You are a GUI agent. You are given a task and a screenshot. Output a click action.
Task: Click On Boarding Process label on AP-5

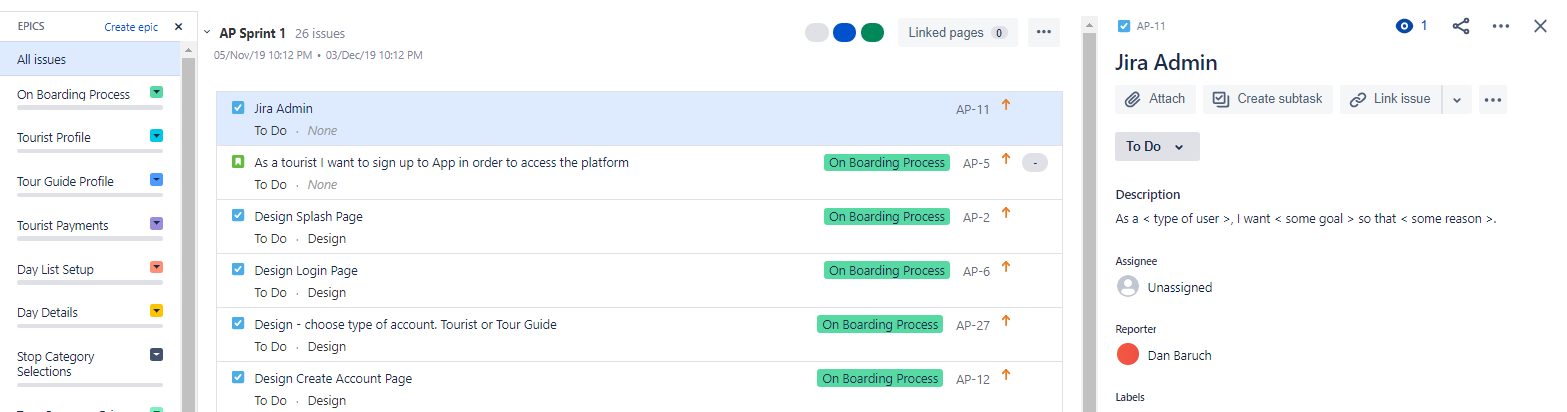tap(886, 162)
